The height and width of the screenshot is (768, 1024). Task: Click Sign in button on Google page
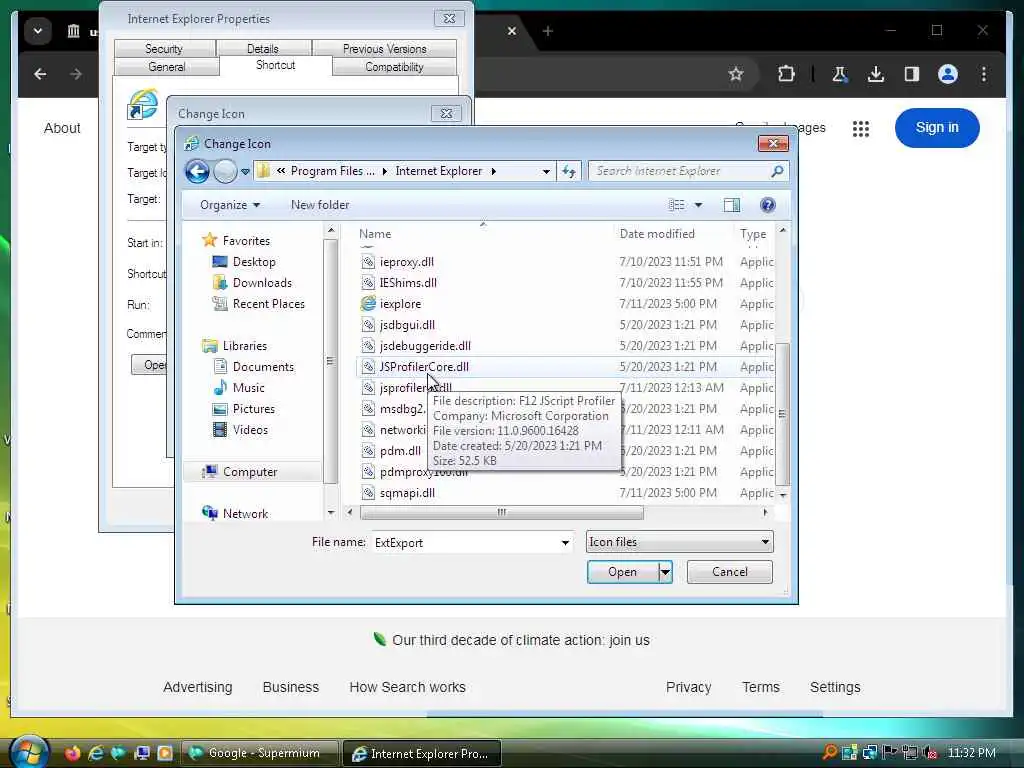point(937,127)
